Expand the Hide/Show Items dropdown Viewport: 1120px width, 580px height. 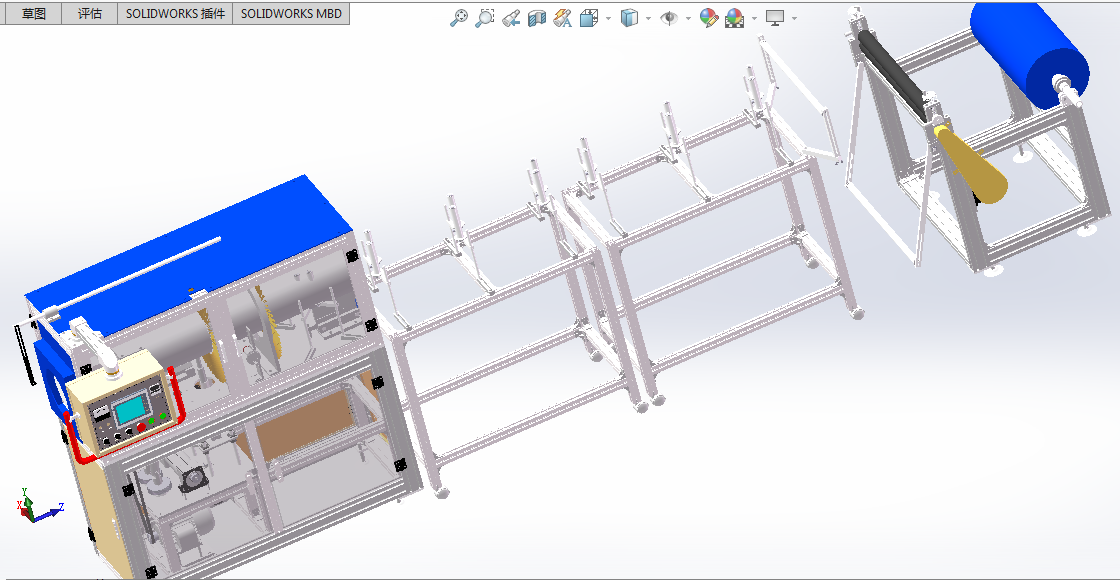(x=687, y=17)
